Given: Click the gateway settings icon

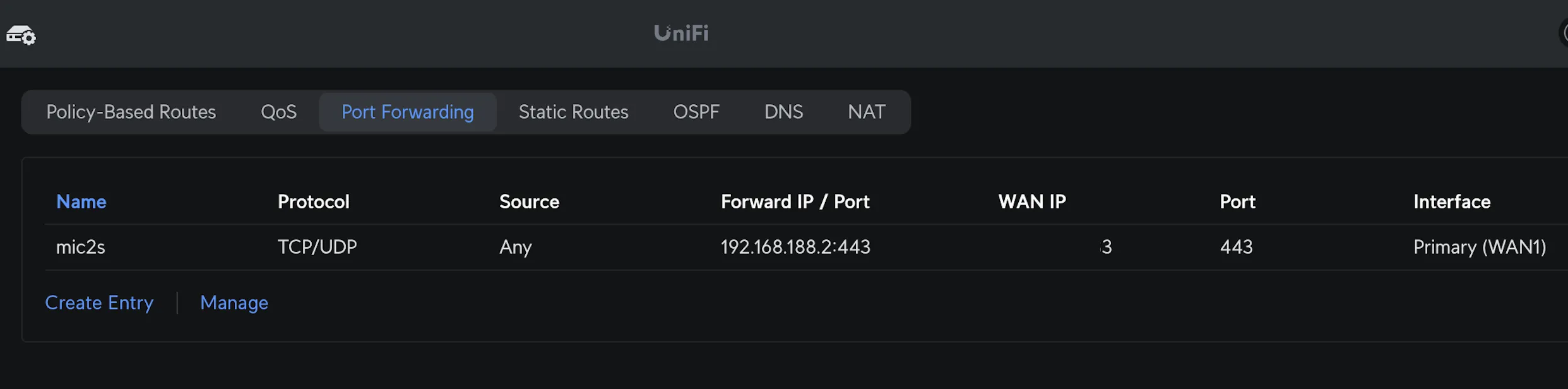Looking at the screenshot, I should 20,36.
